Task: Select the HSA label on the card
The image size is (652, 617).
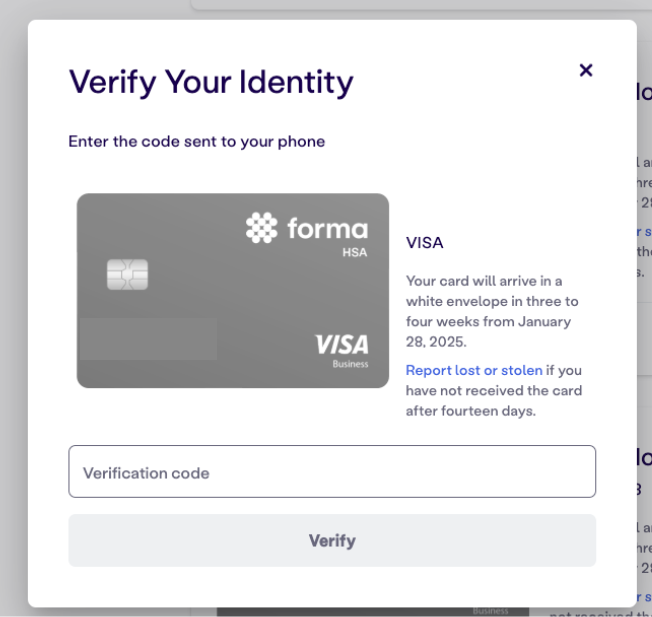Action: point(355,252)
